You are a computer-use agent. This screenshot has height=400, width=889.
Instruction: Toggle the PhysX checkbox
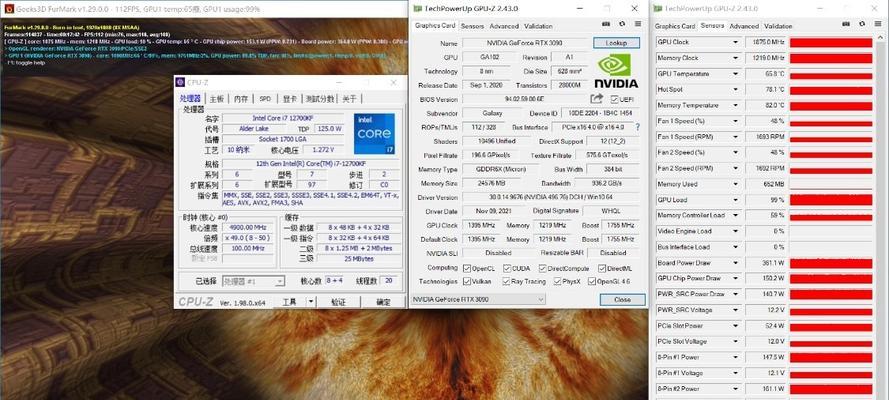click(557, 281)
